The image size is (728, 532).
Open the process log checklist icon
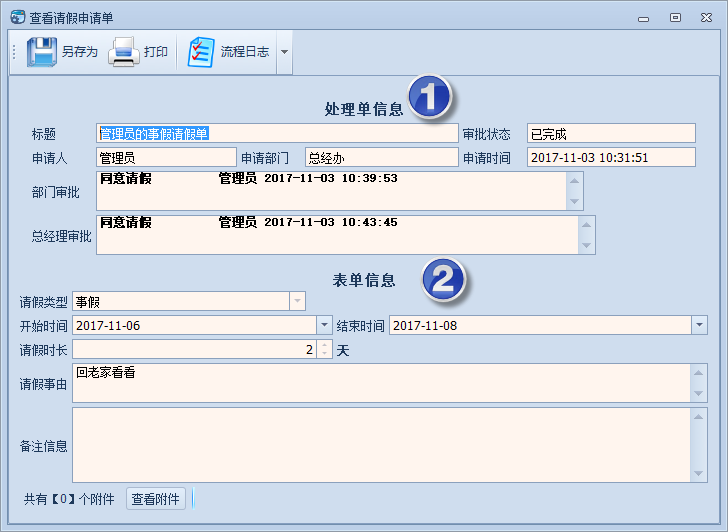coord(201,52)
